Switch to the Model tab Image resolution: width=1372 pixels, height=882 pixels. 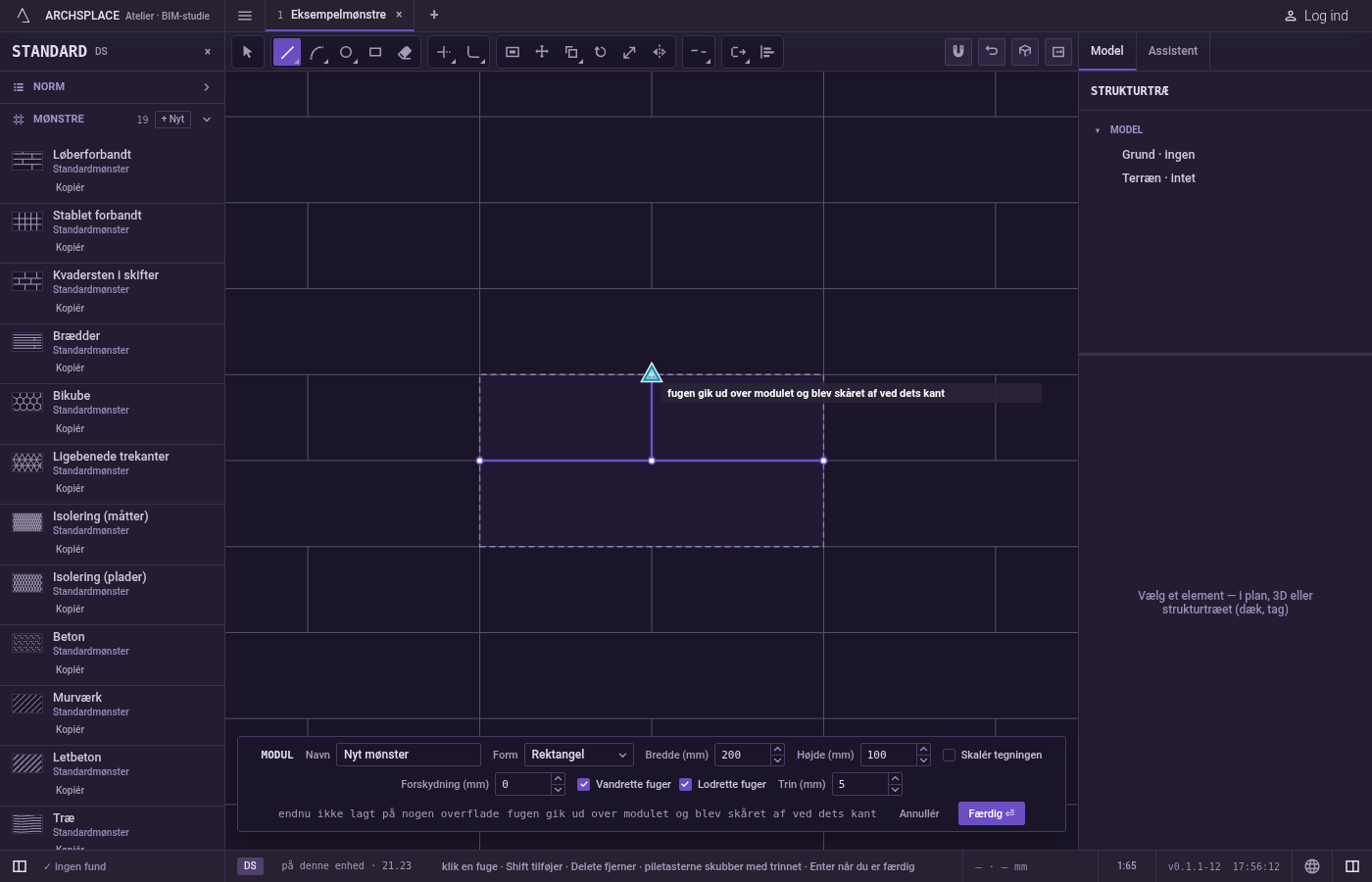coord(1107,51)
